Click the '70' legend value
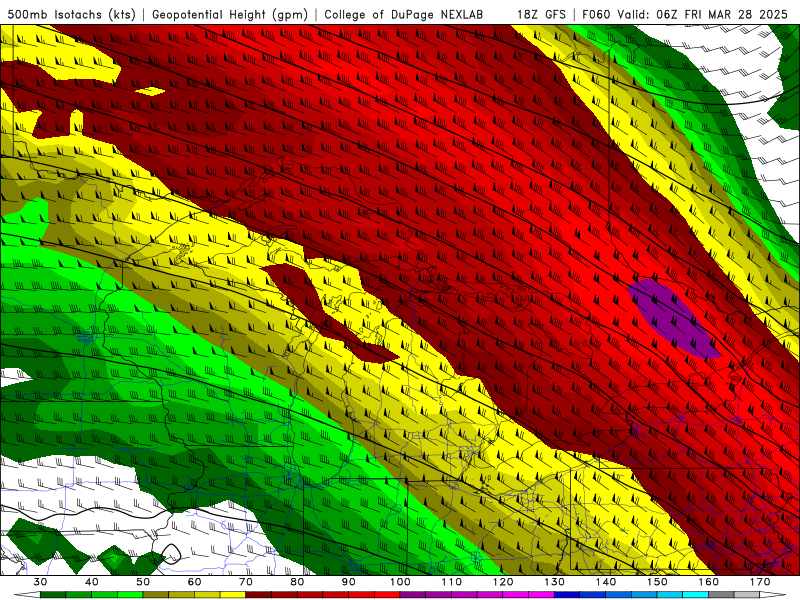This screenshot has height=600, width=800. coord(246,582)
